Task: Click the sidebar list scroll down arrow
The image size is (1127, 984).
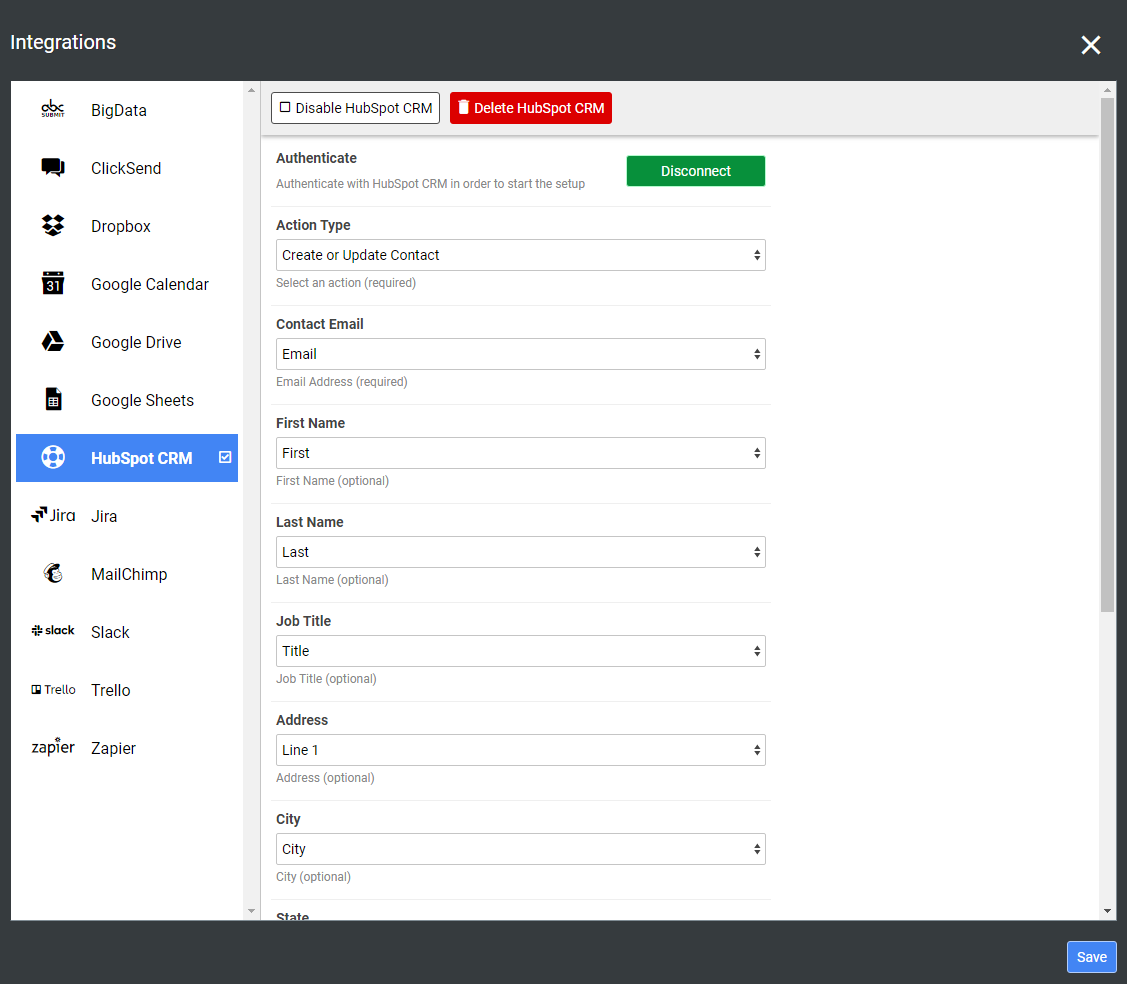Action: click(251, 911)
